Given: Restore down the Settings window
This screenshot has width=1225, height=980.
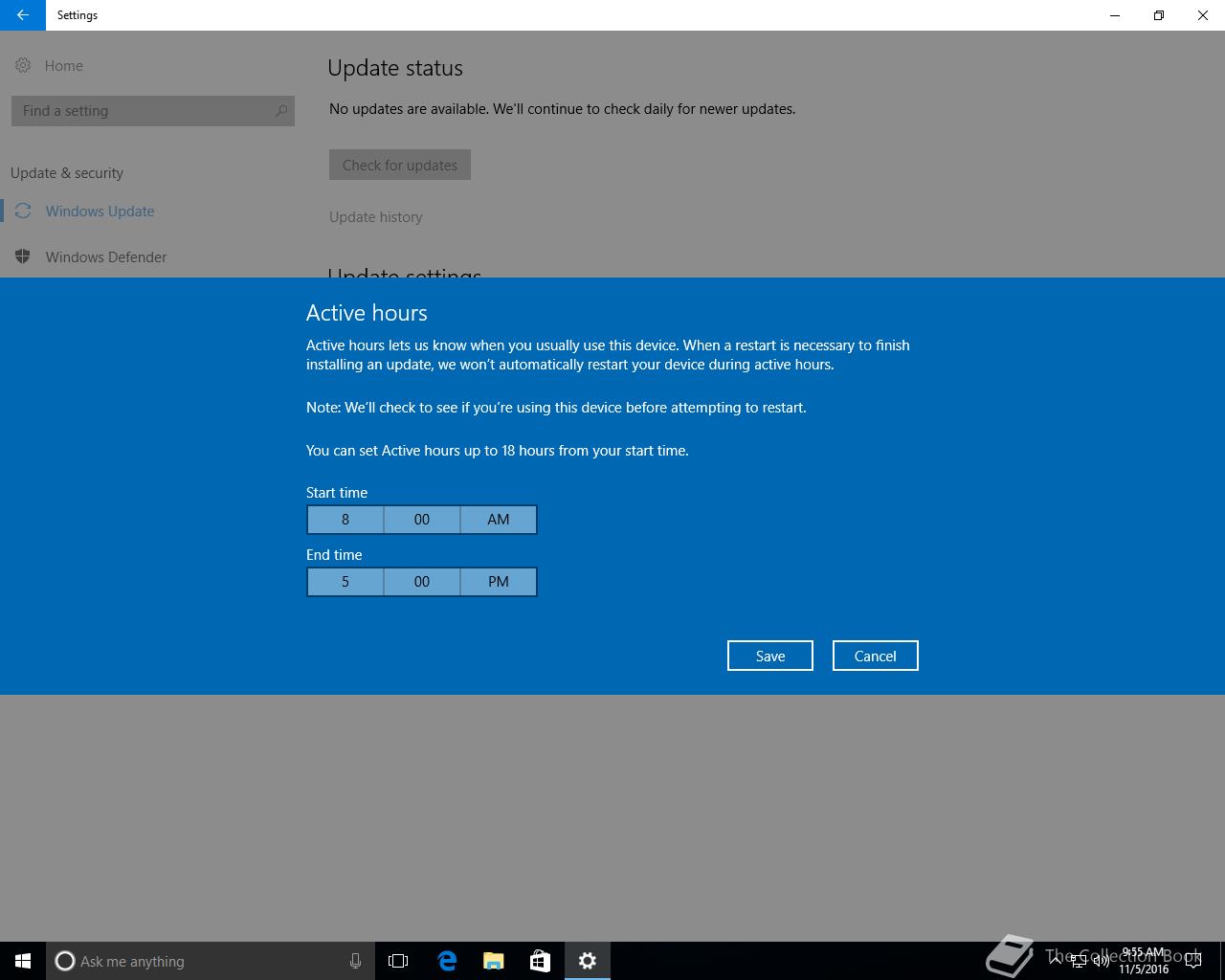Looking at the screenshot, I should [1159, 15].
